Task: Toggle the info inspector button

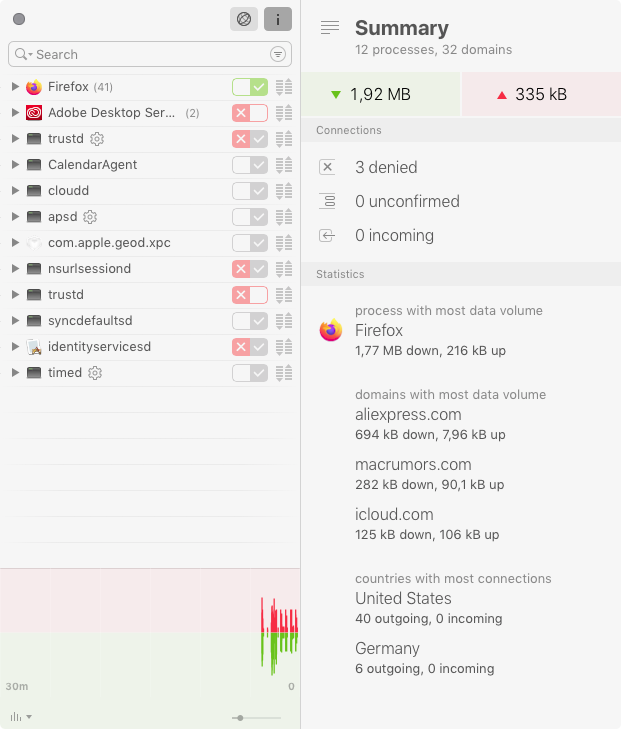Action: (x=278, y=19)
